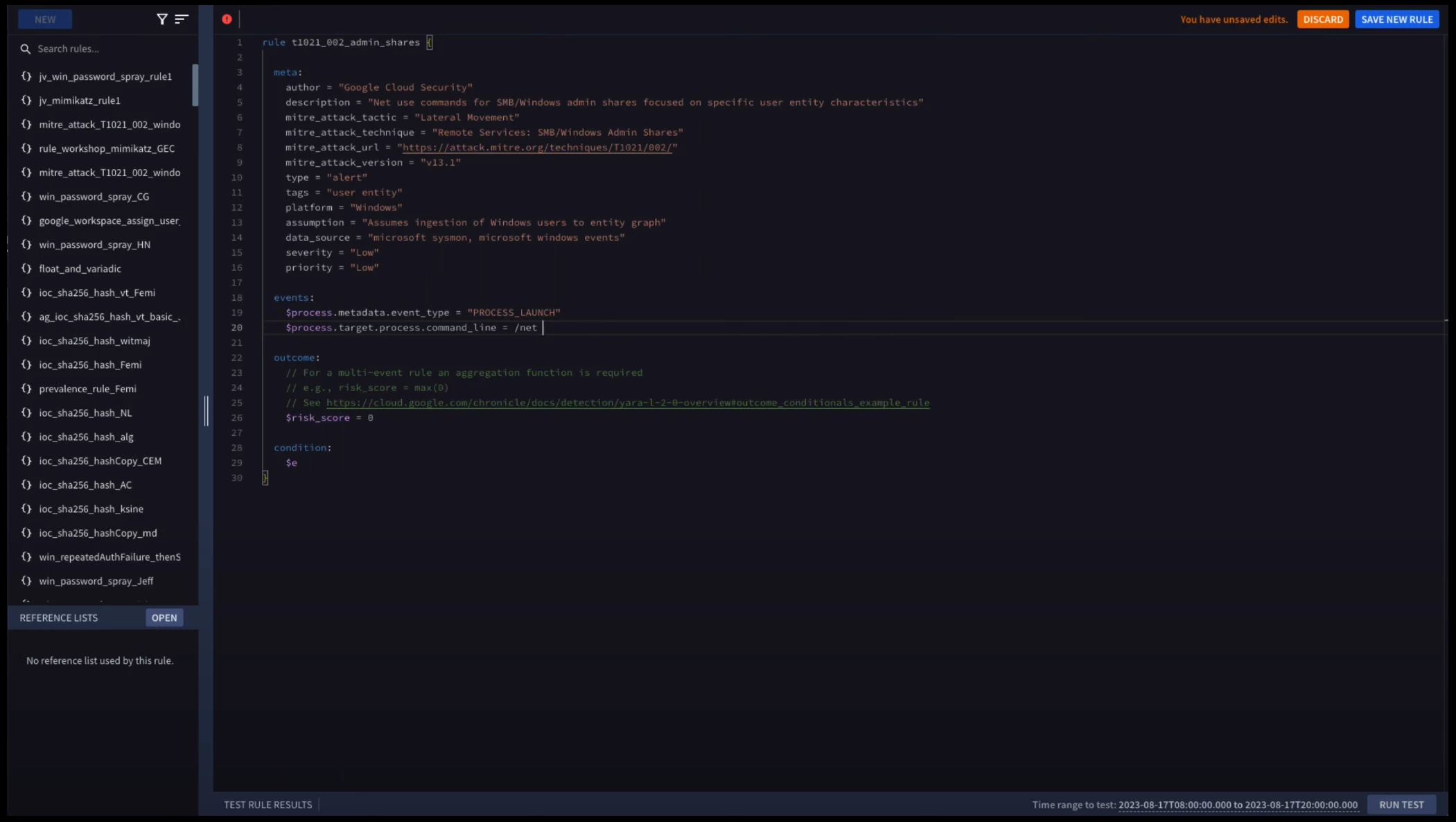Viewport: 1456px width, 822px height.
Task: Open the yara-l-2-0-overview documentation link
Action: pos(628,403)
